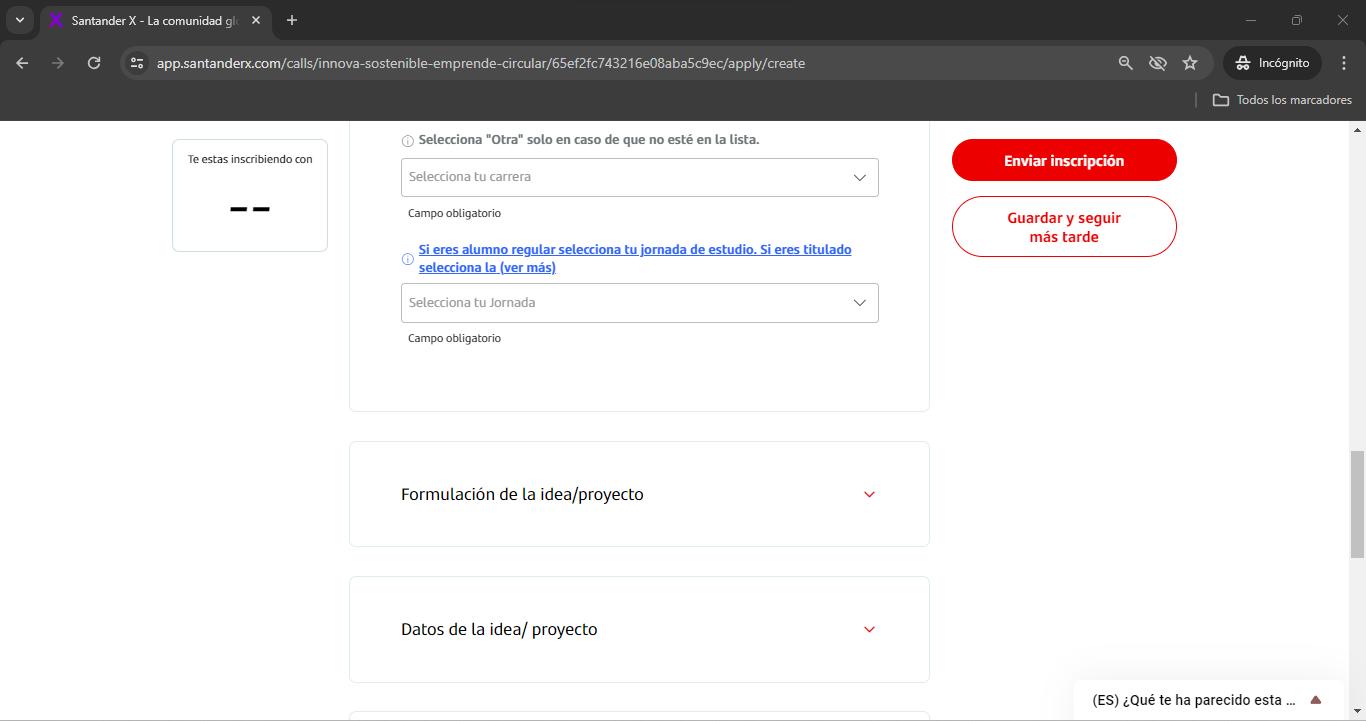Screen dimensions: 1366x721
Task: Reload the current page
Action: pos(94,63)
